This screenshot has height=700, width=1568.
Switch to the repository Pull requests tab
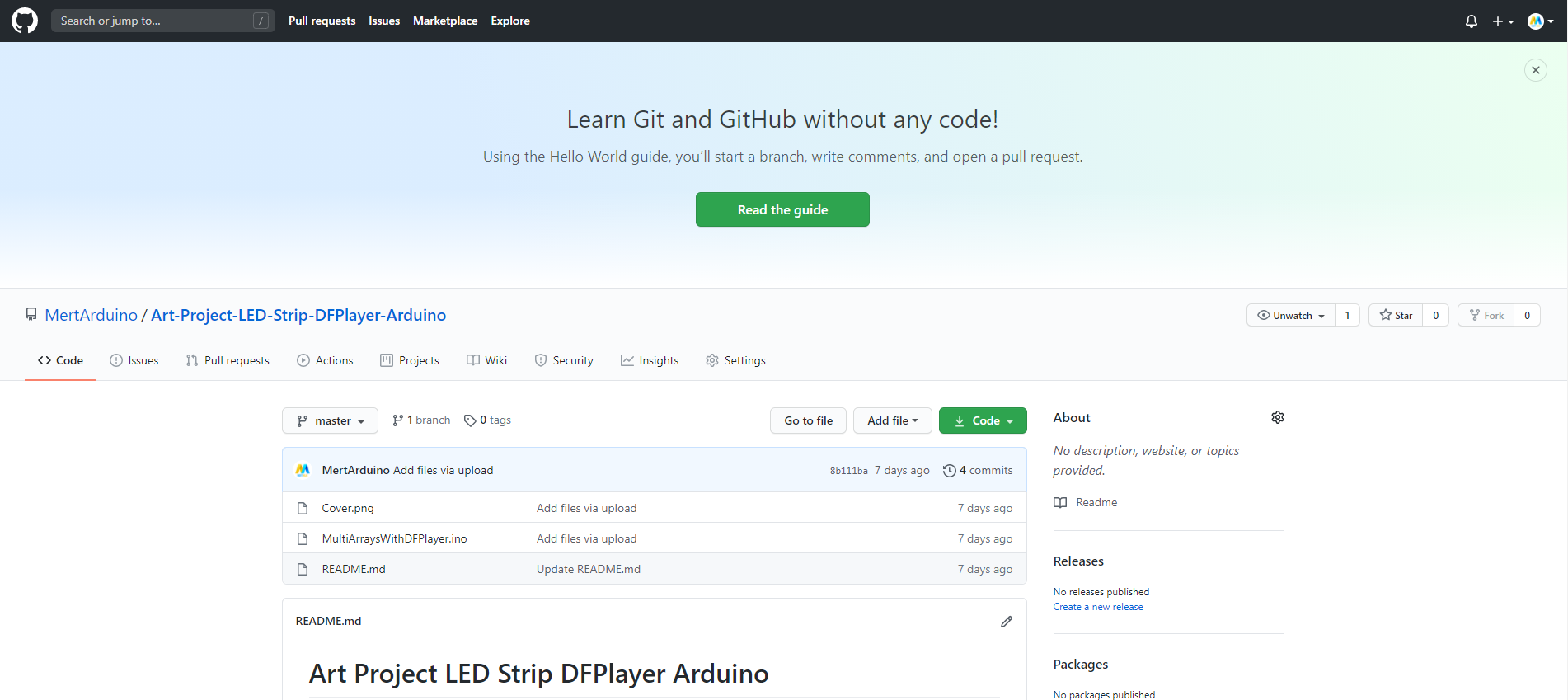[x=228, y=360]
